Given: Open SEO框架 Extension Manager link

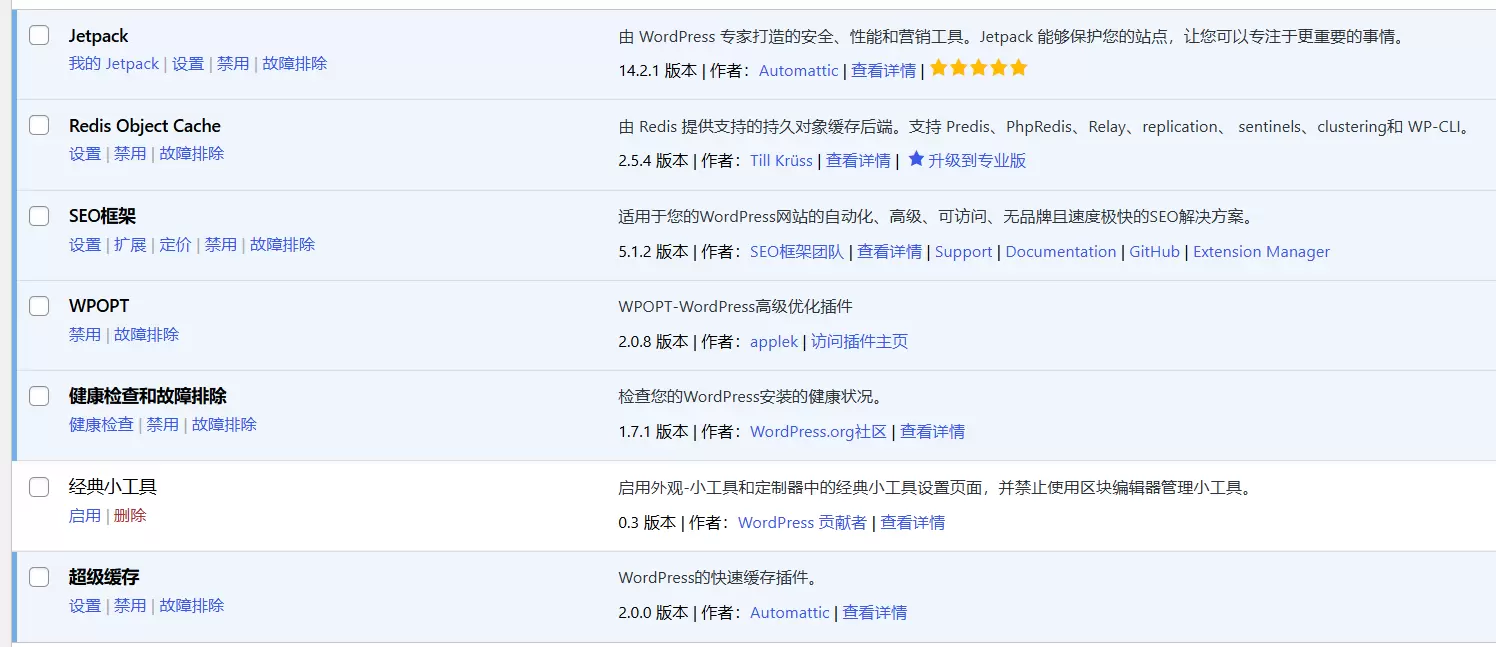Looking at the screenshot, I should [1261, 252].
